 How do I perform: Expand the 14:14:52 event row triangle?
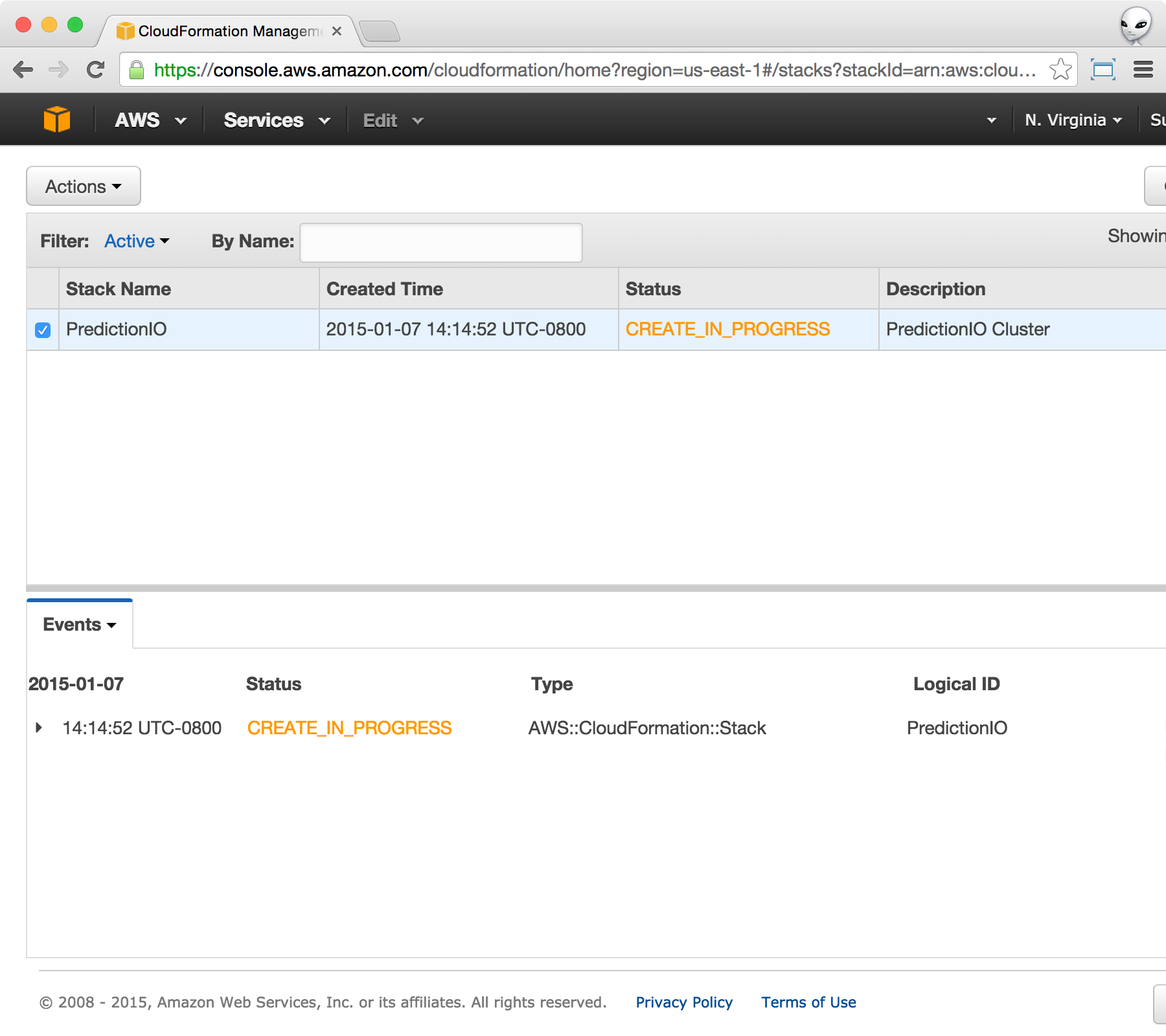click(x=39, y=728)
